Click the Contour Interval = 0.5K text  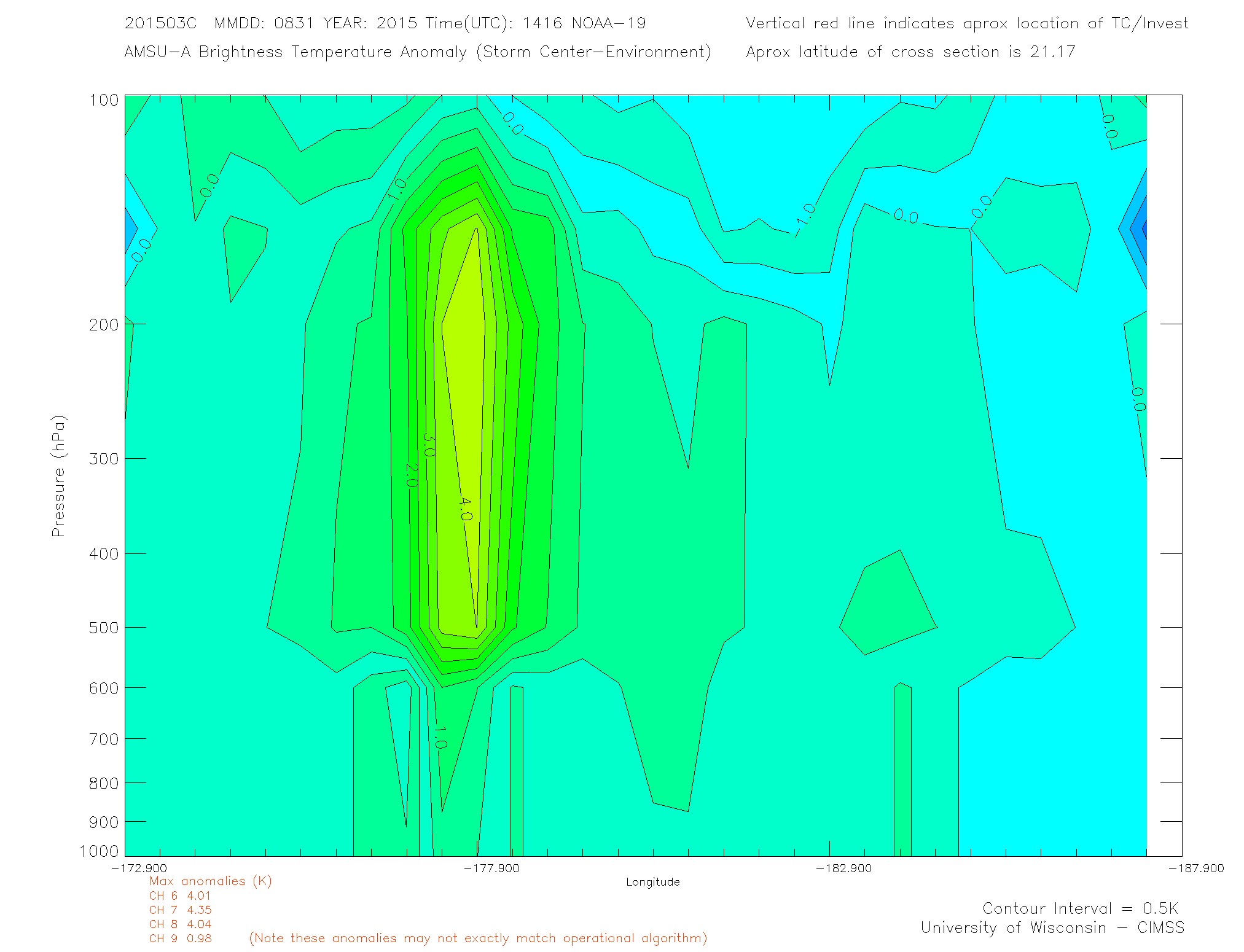(1080, 908)
